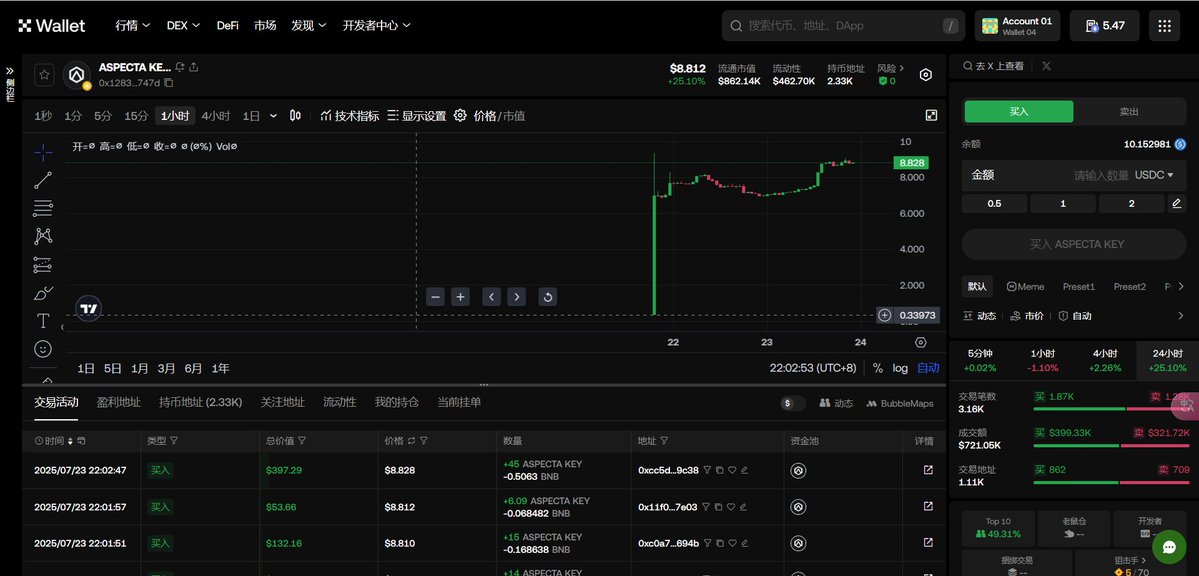Open 技术指标 indicators

349,116
